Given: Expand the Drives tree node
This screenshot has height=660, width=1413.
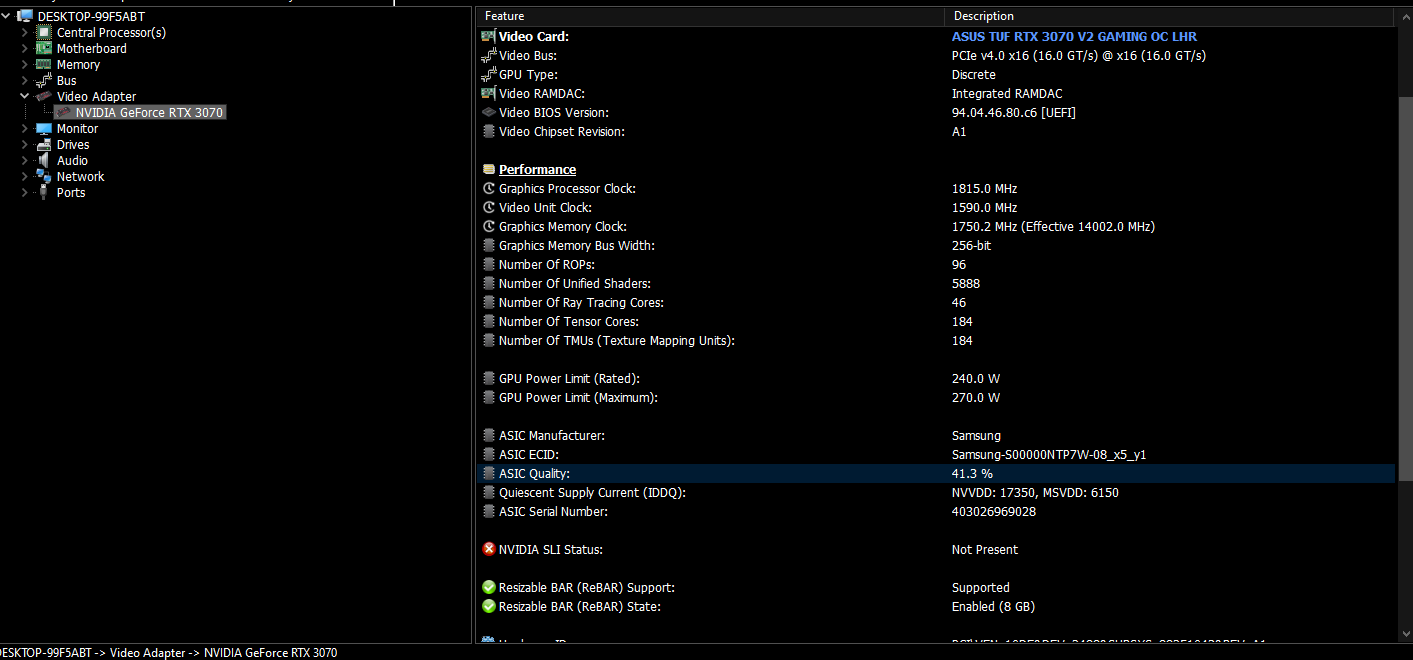Looking at the screenshot, I should coord(25,144).
